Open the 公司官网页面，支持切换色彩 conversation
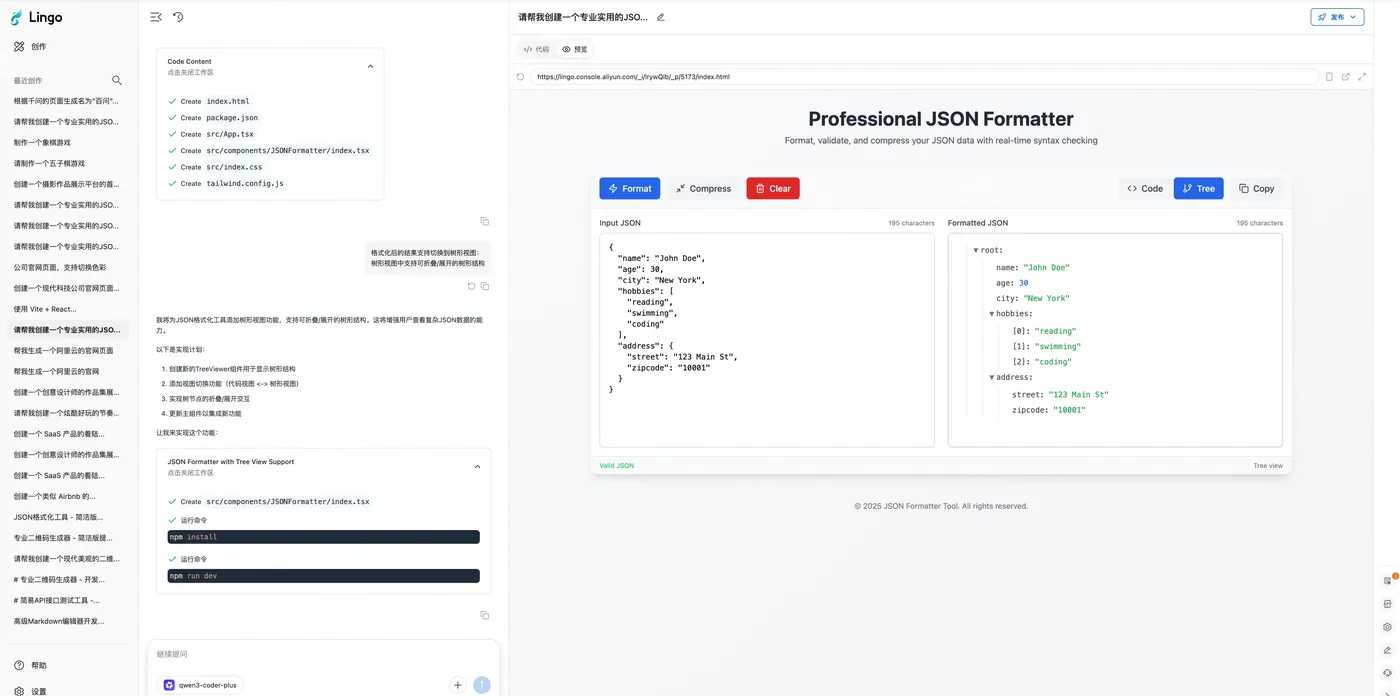Viewport: 1400px width, 696px height. coord(60,267)
